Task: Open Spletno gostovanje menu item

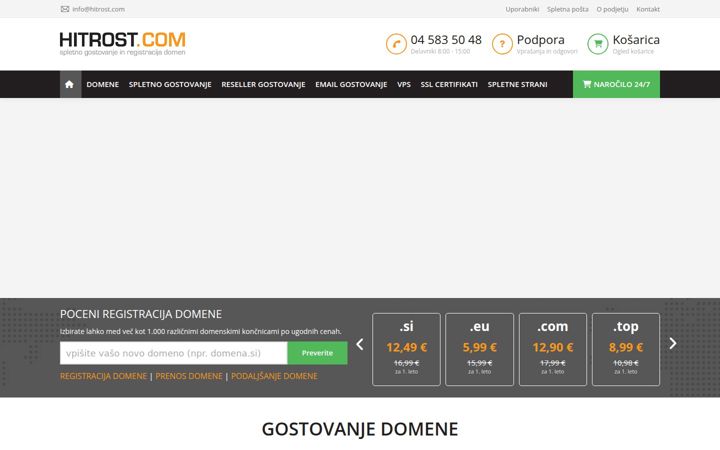Action: point(170,84)
